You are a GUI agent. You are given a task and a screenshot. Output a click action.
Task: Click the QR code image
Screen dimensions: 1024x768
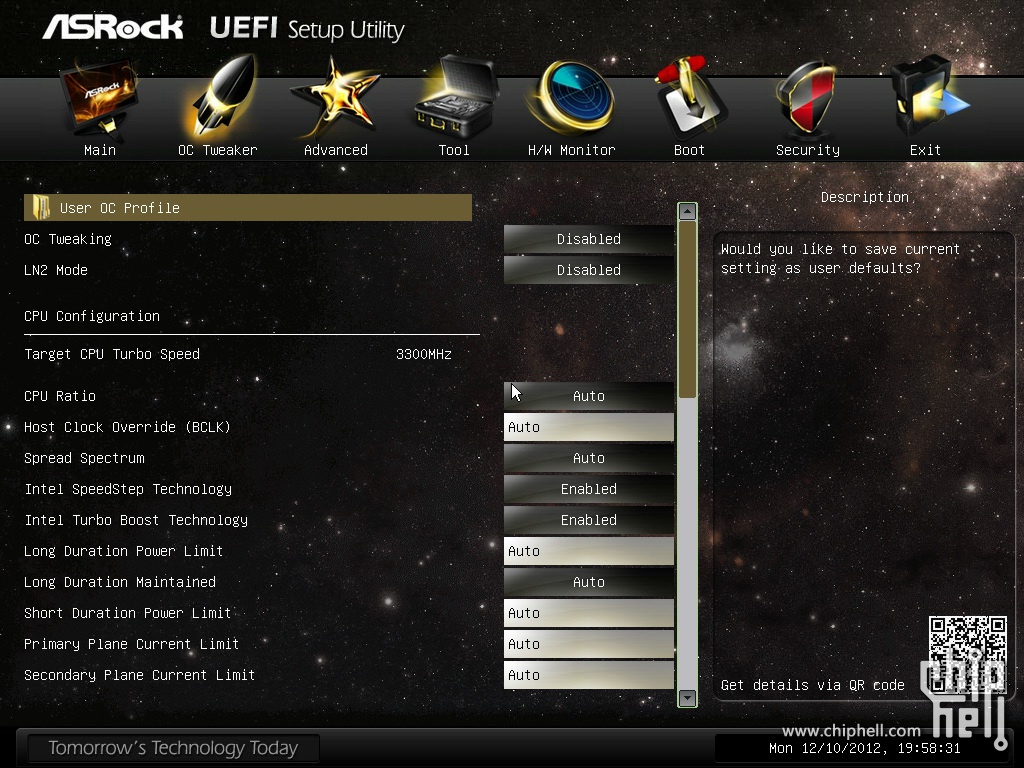(967, 654)
